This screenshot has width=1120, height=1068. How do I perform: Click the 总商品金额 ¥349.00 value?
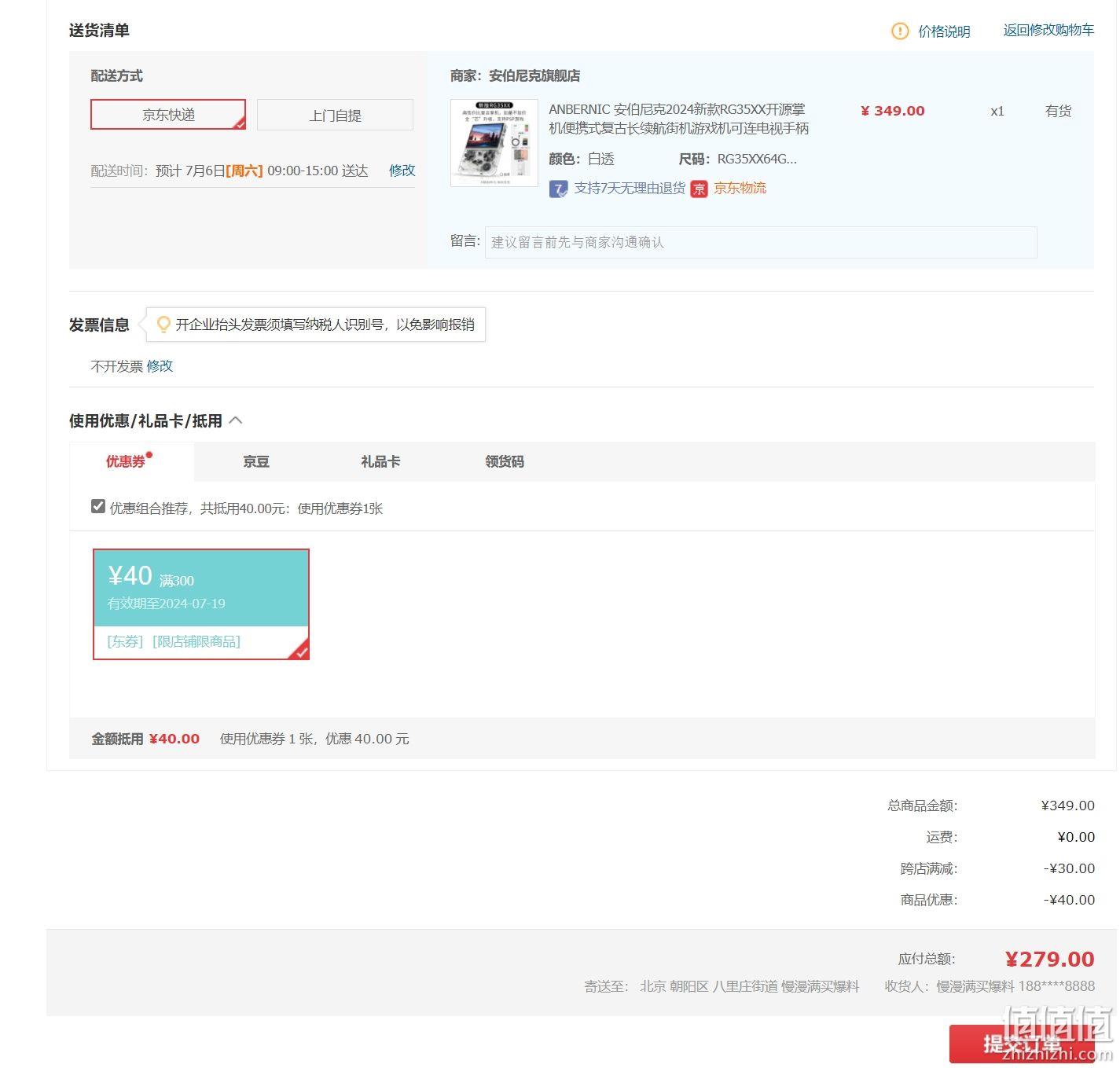coord(1067,806)
